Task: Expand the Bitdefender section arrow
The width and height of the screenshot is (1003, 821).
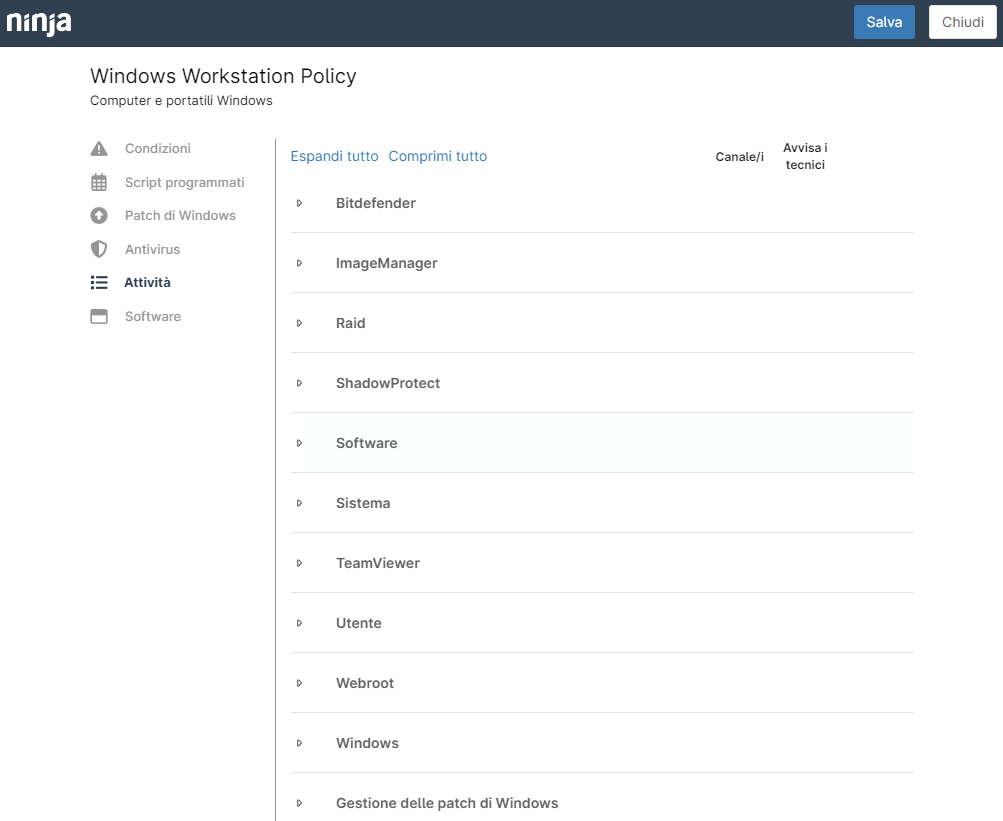Action: [x=299, y=203]
